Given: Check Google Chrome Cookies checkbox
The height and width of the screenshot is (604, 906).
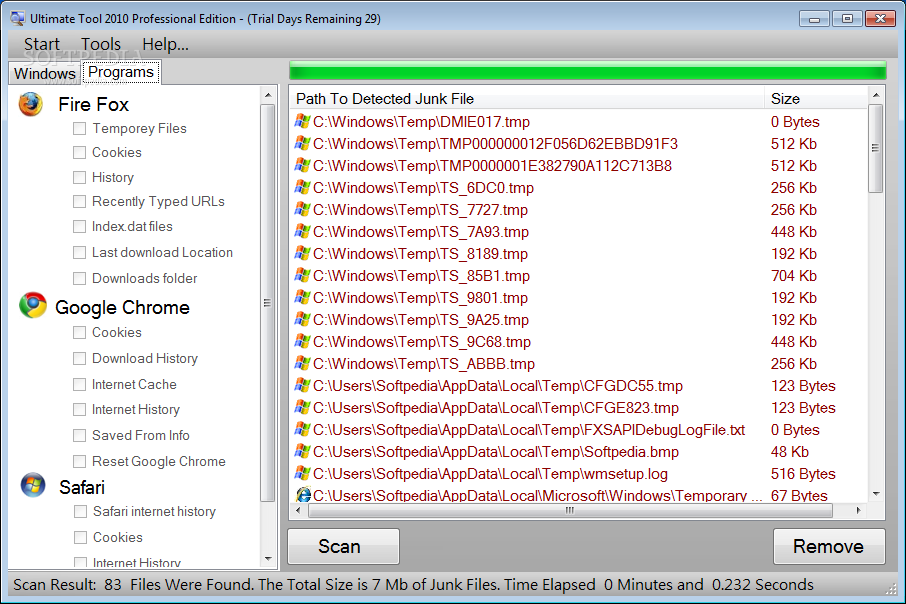Looking at the screenshot, I should (80, 332).
